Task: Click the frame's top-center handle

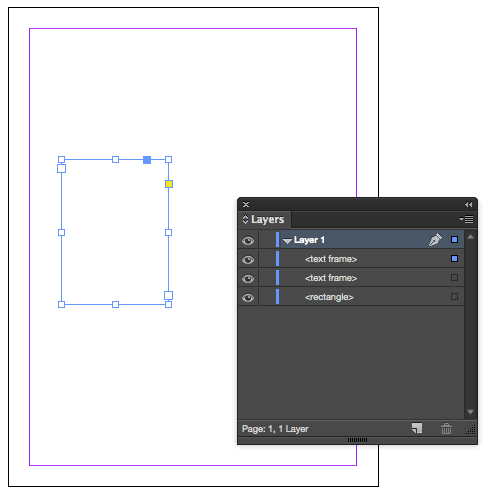Action: [115, 159]
